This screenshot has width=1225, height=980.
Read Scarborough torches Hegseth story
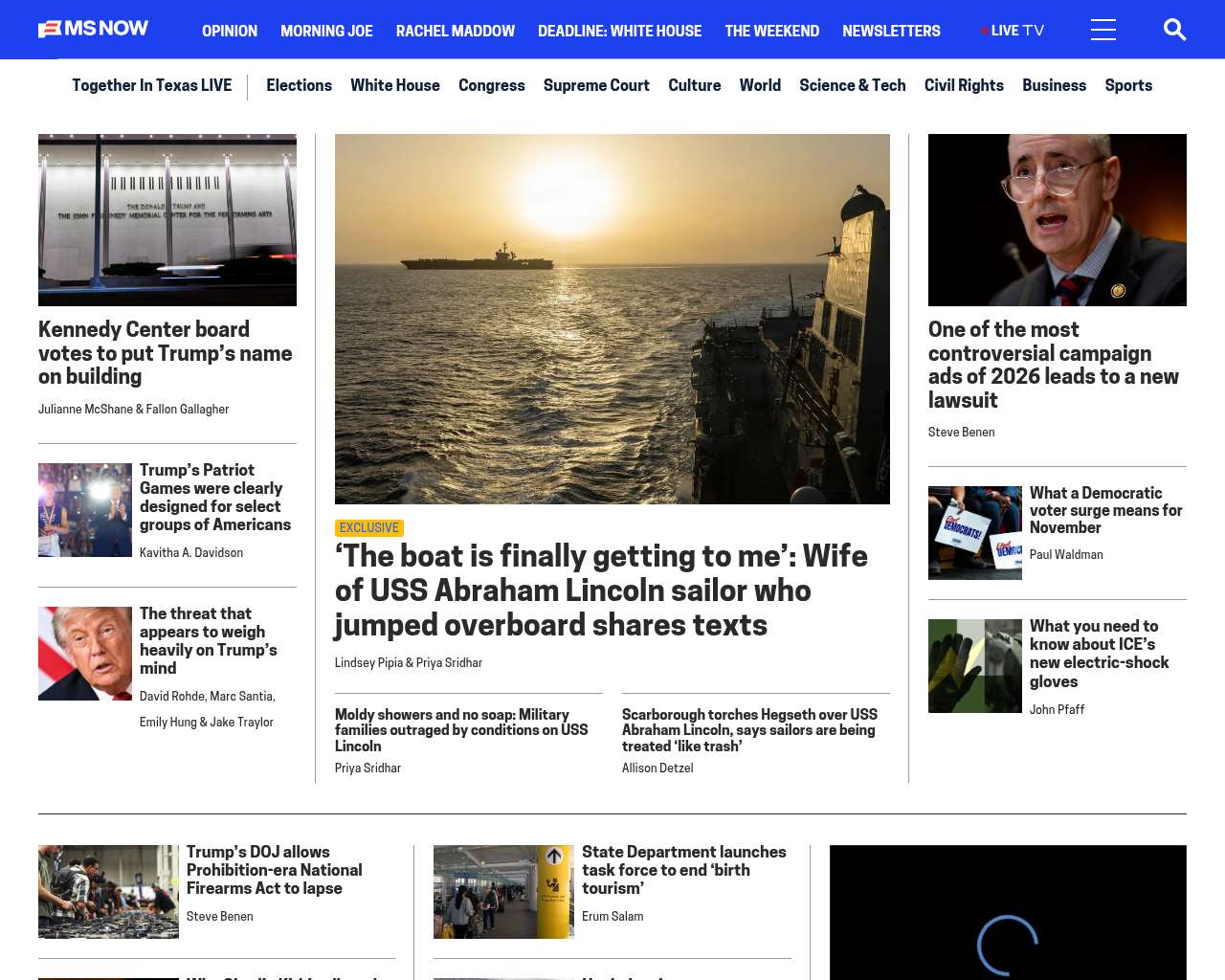point(749,730)
